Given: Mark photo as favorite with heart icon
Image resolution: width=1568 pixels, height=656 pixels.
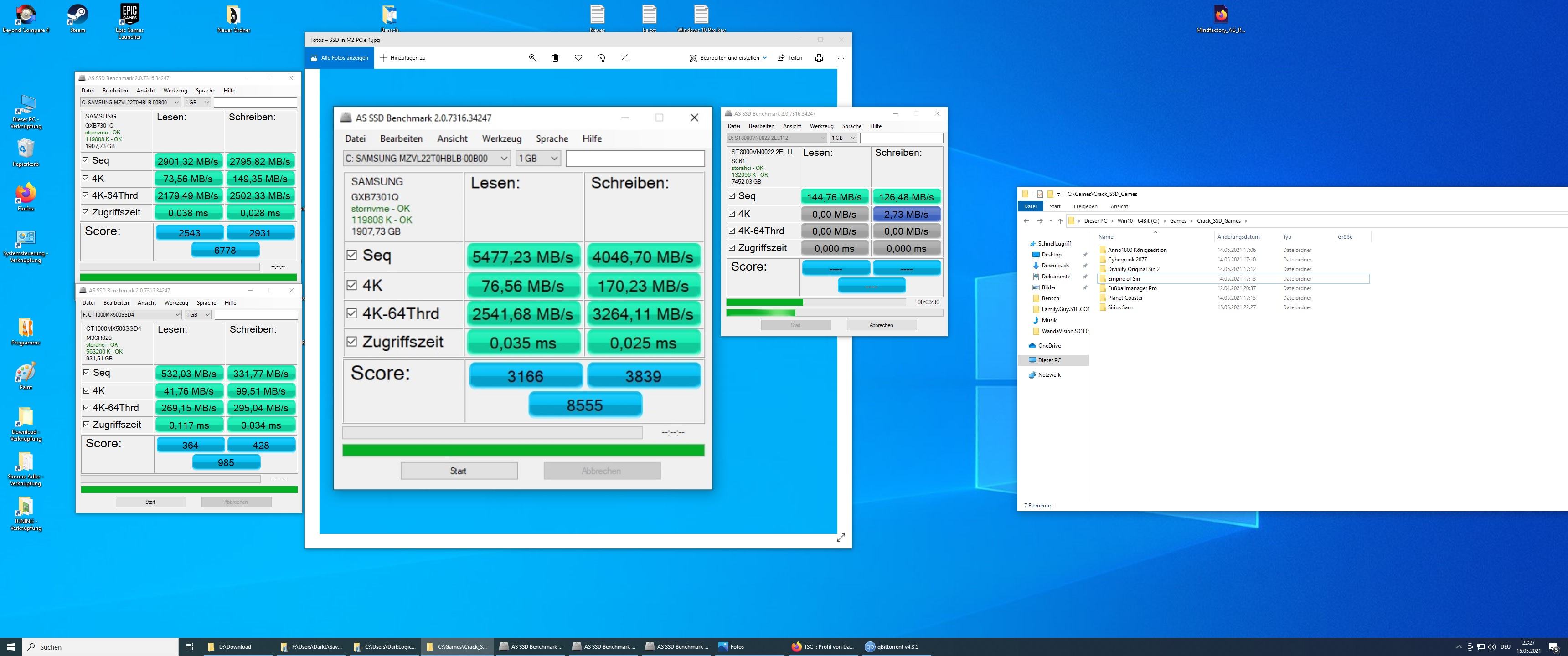Looking at the screenshot, I should click(578, 58).
